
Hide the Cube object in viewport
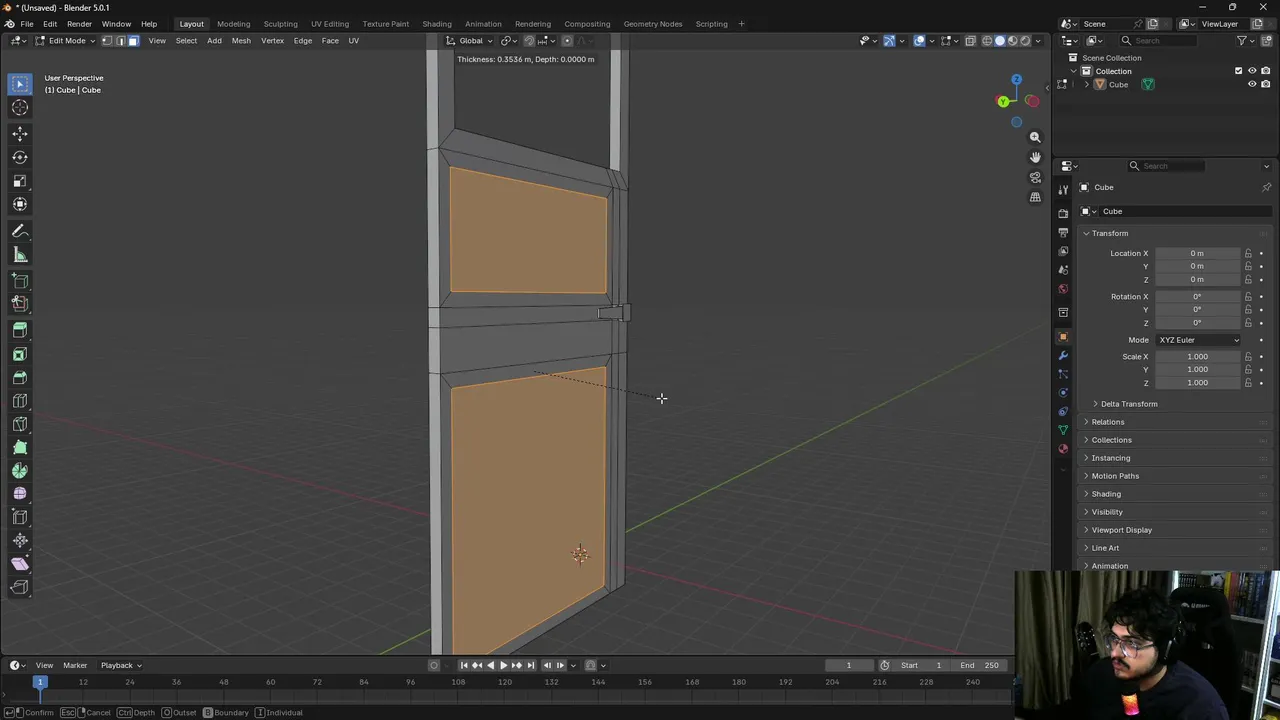coord(1252,85)
